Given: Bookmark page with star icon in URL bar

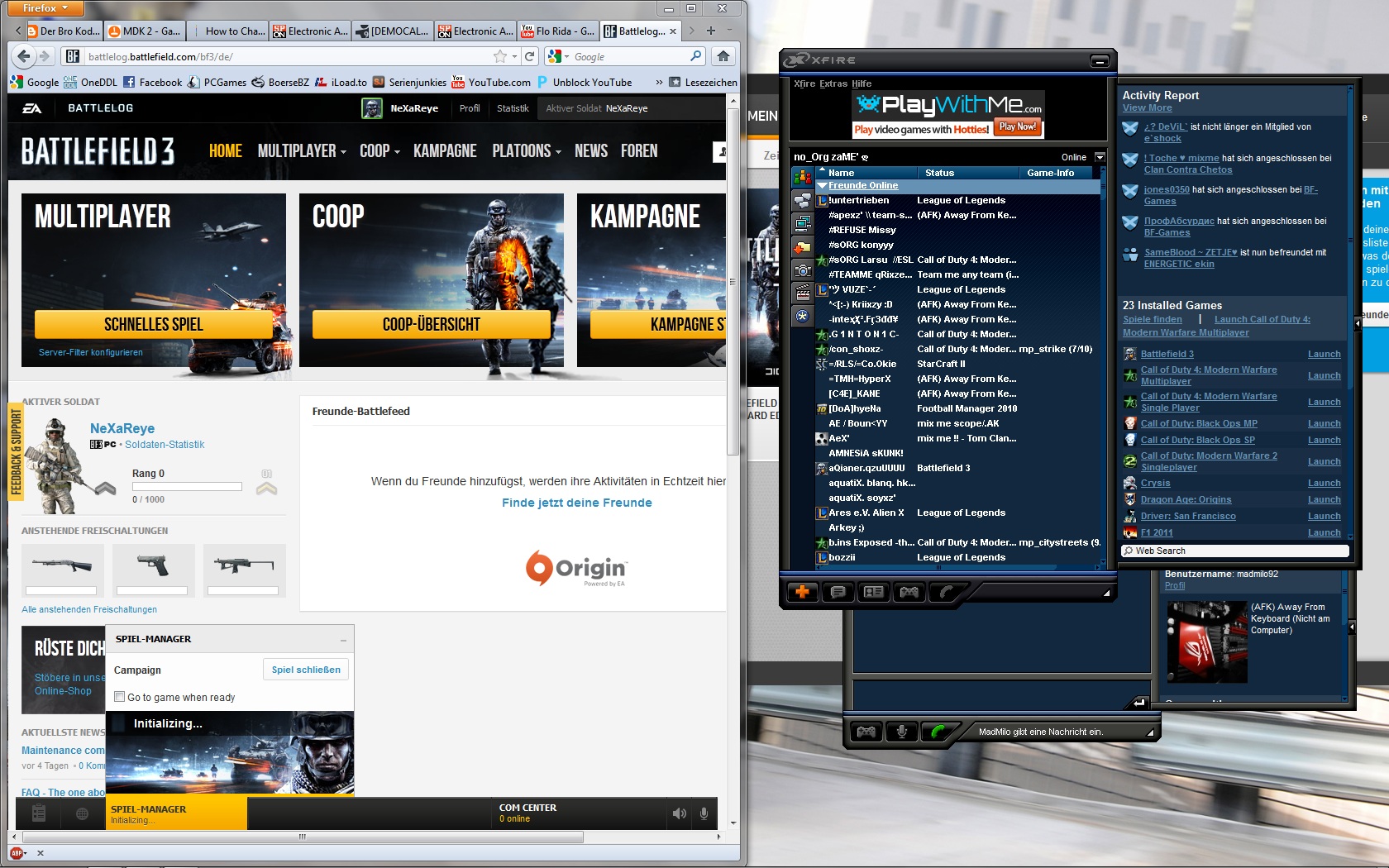Looking at the screenshot, I should pos(499,56).
